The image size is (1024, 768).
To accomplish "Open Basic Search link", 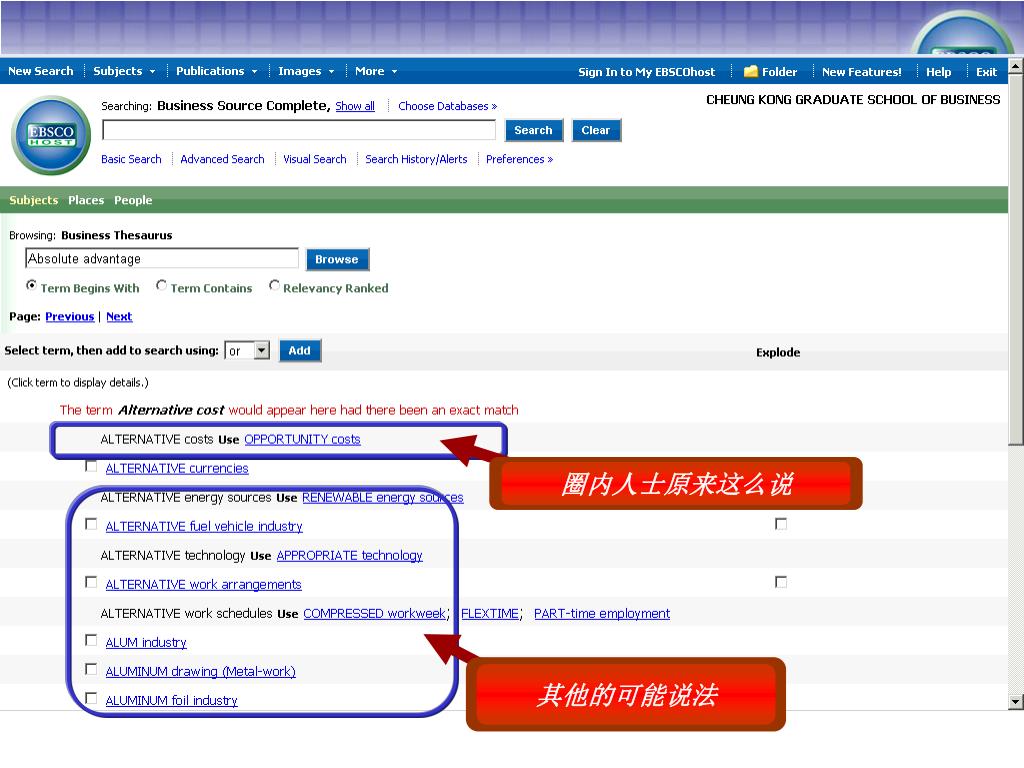I will tap(131, 159).
